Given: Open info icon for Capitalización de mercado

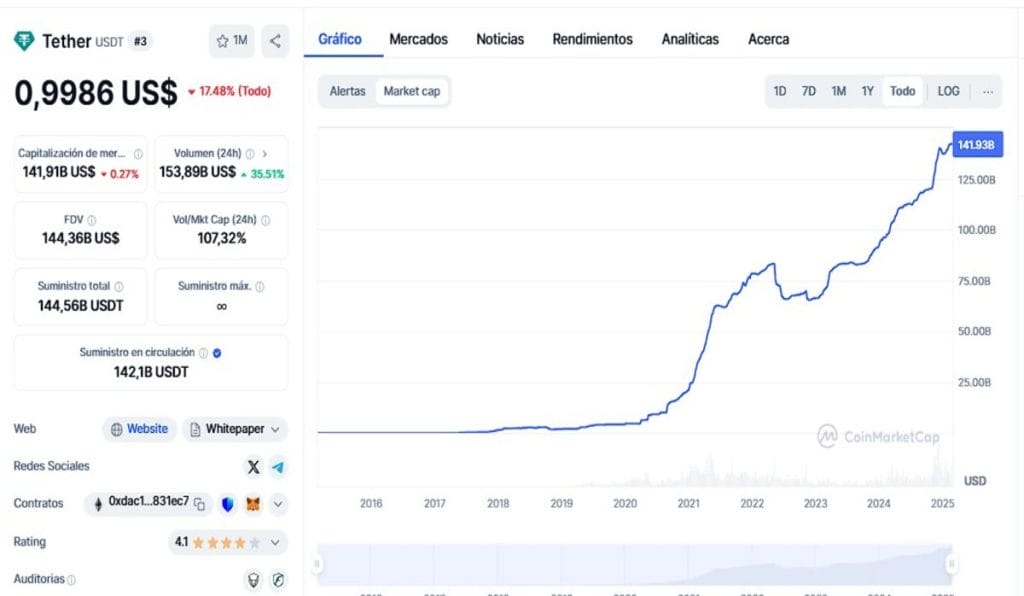Looking at the screenshot, I should point(138,154).
